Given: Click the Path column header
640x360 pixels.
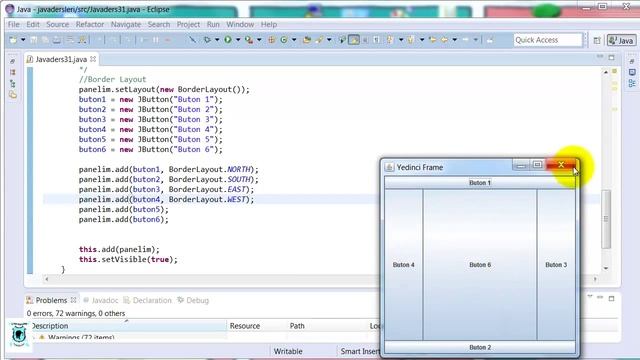Looking at the screenshot, I should pyautogui.click(x=297, y=326).
